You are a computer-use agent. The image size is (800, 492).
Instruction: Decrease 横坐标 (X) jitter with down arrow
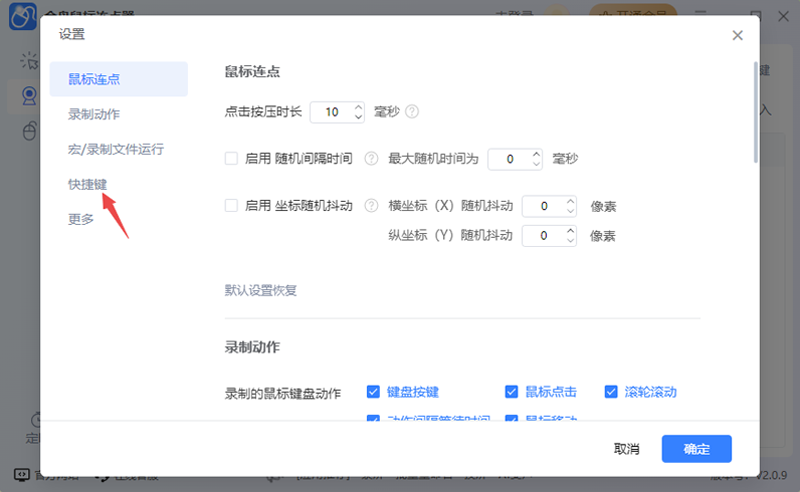tap(570, 211)
